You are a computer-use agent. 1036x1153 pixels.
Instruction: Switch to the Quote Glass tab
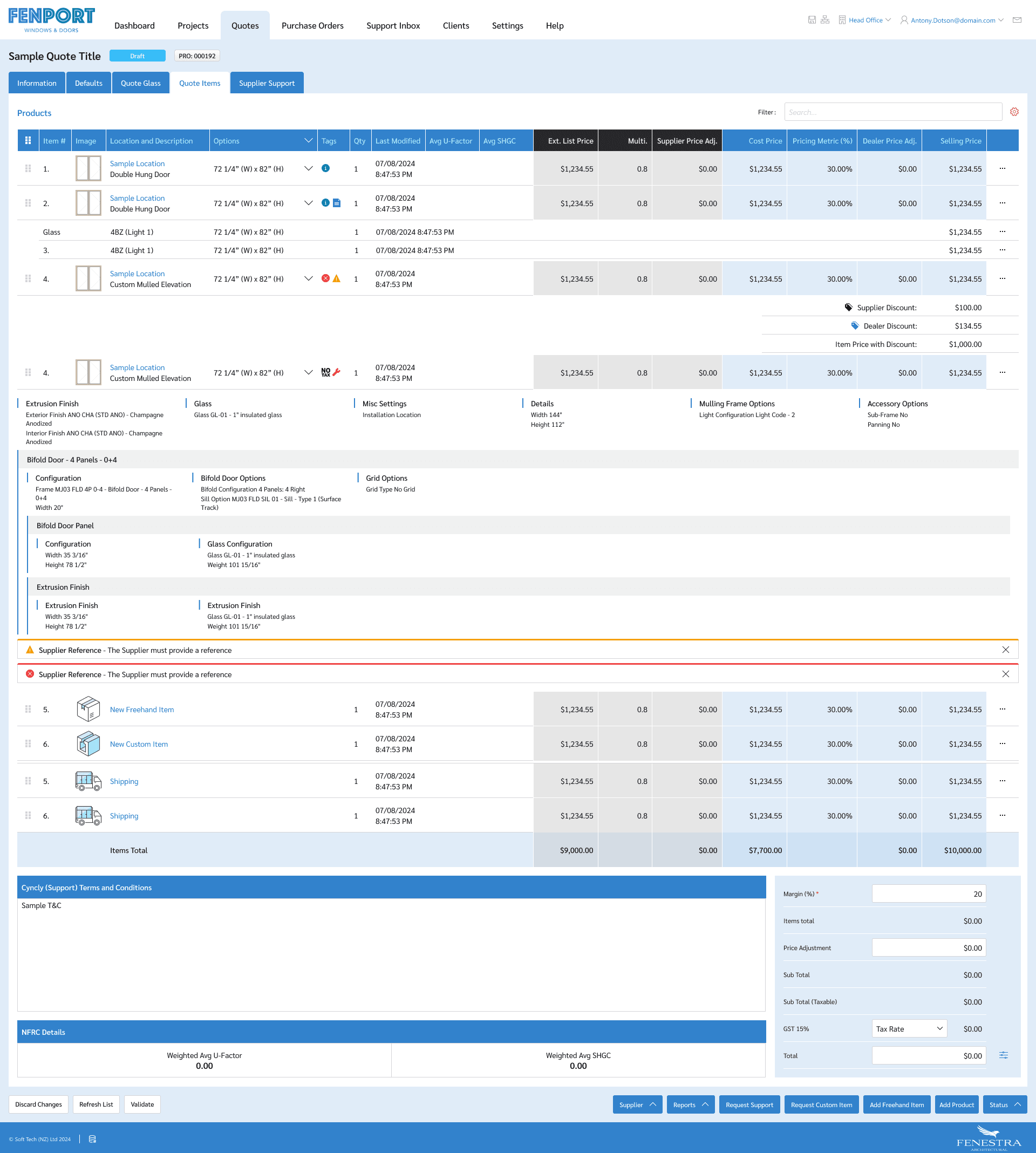click(141, 83)
